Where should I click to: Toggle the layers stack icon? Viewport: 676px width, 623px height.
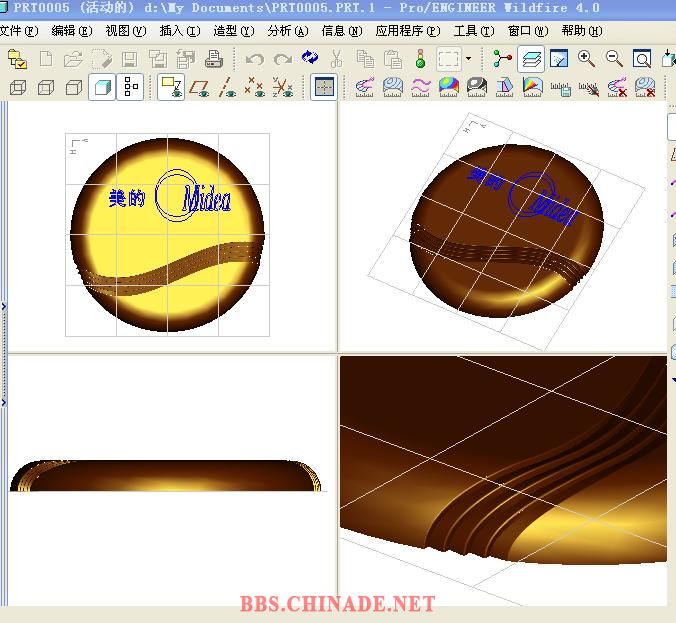pyautogui.click(x=531, y=59)
